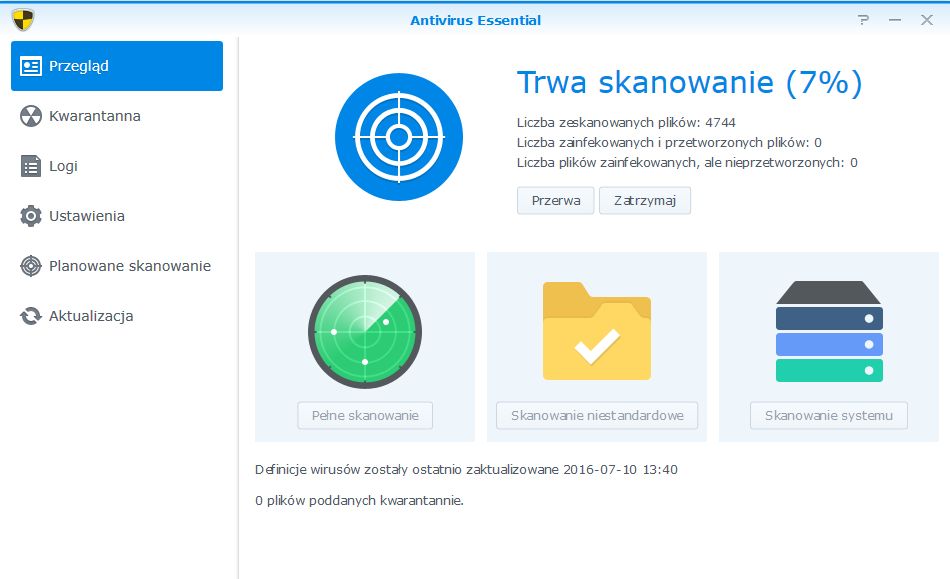Go to Ustawienia settings
The height and width of the screenshot is (579, 950).
(x=117, y=216)
